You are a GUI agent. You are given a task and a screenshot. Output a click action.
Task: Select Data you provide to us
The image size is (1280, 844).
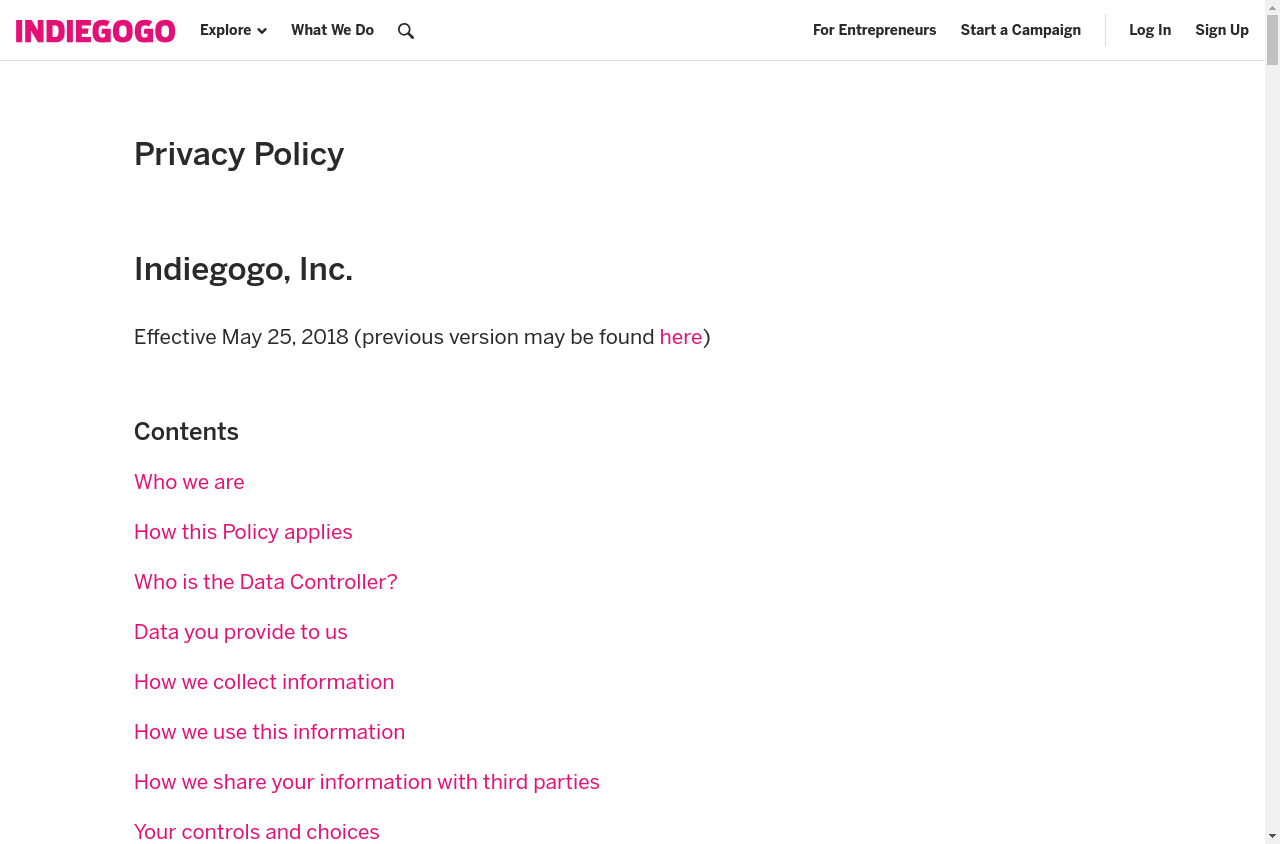pos(241,632)
